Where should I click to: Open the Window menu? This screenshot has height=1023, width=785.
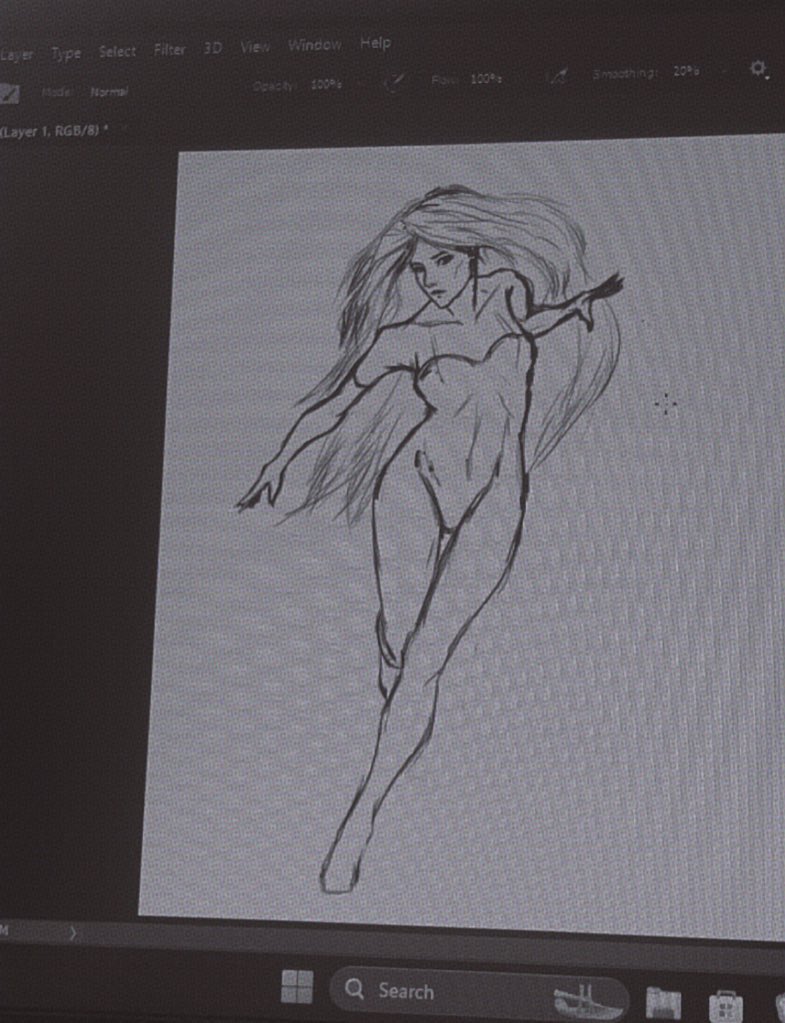[315, 45]
